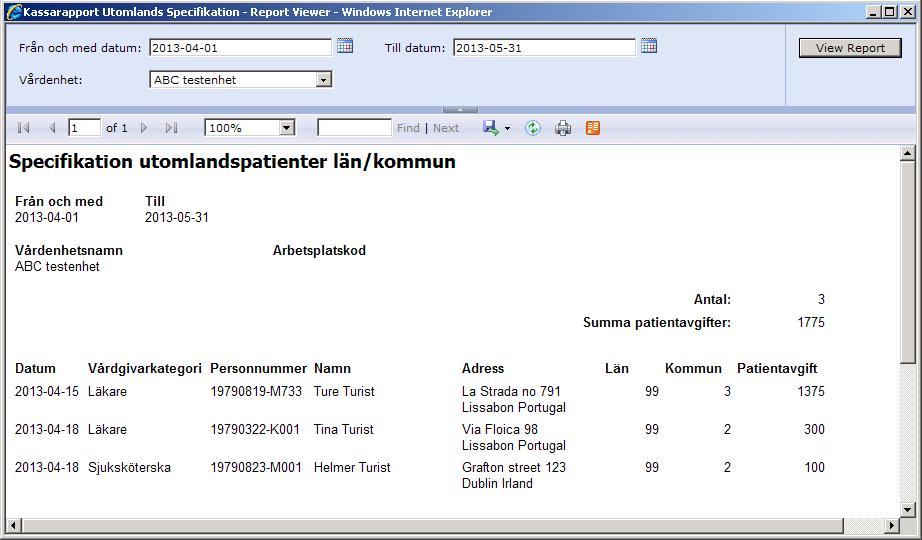The height and width of the screenshot is (540, 922).
Task: Open calendar picker for Från och med datum
Action: [345, 46]
